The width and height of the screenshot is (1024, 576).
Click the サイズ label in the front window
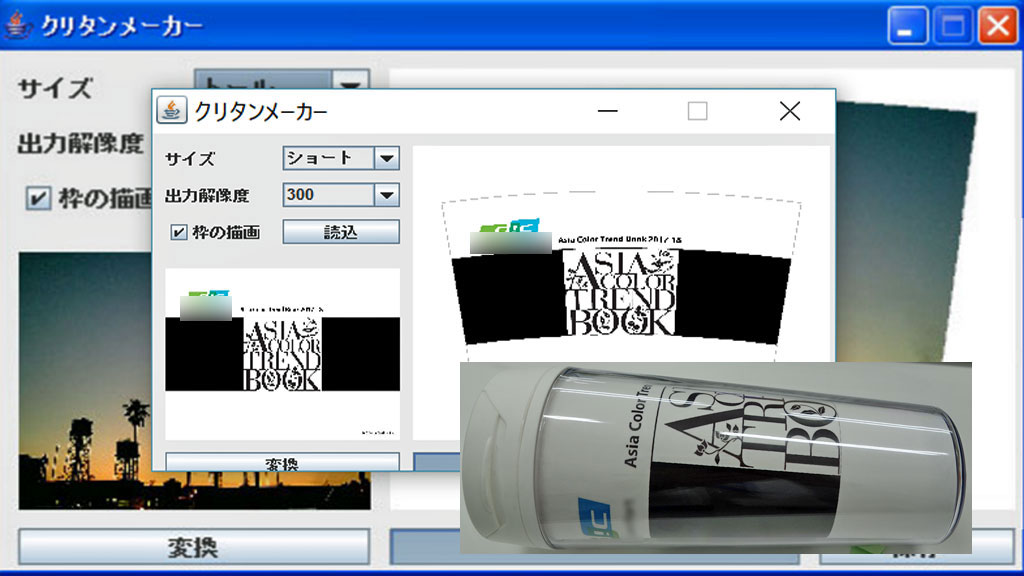(190, 159)
